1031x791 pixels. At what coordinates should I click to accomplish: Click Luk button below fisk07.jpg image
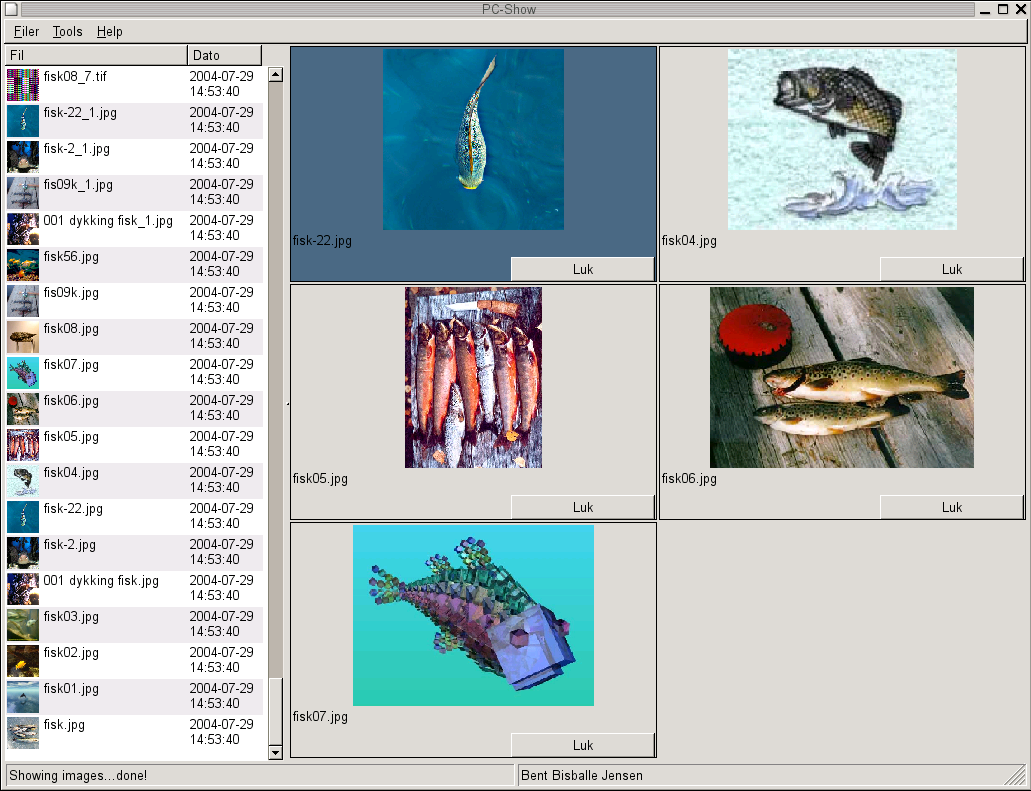coord(583,745)
